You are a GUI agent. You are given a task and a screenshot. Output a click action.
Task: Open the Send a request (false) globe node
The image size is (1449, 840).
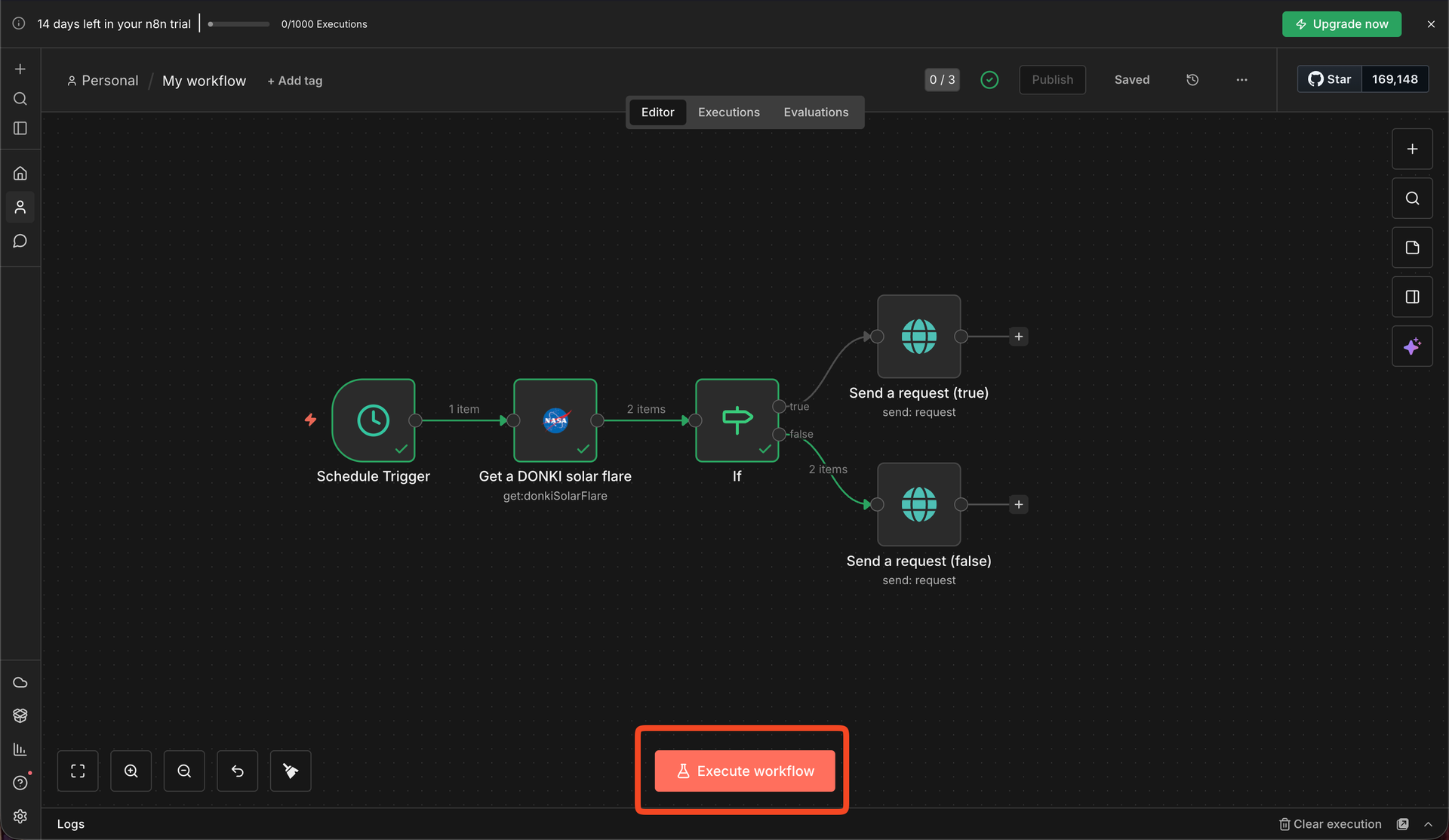click(x=918, y=504)
